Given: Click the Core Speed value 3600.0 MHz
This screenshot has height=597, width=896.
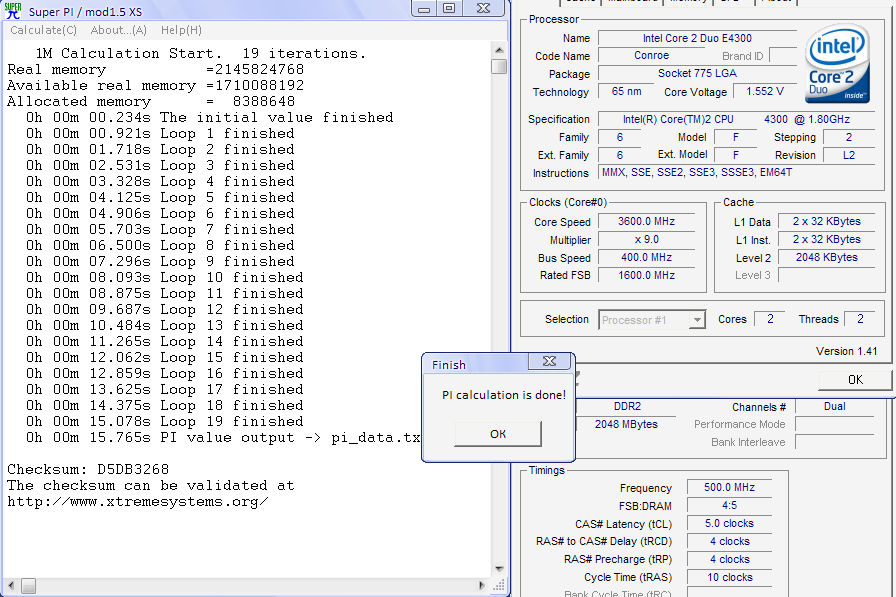Looking at the screenshot, I should coord(646,222).
